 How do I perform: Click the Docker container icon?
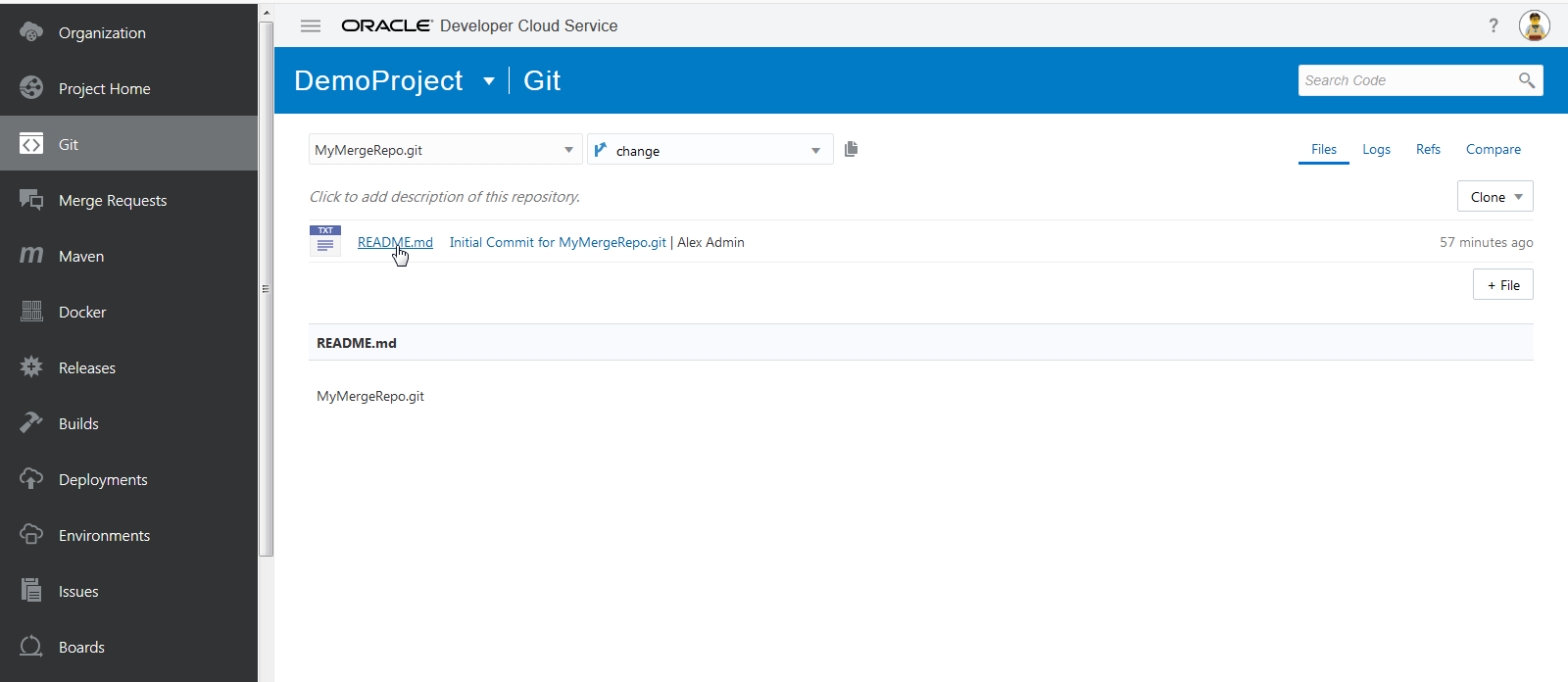(31, 312)
